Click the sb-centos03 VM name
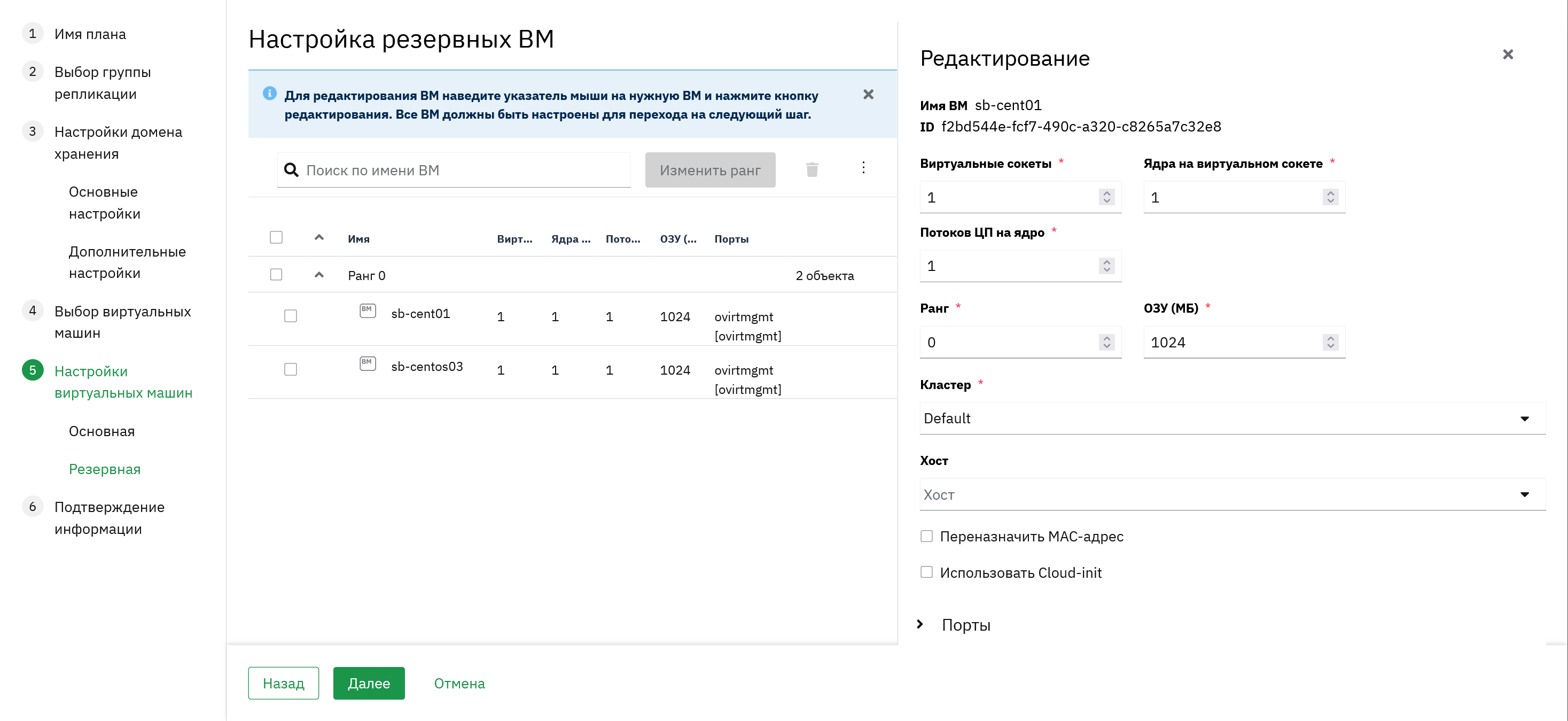Screen dimensions: 1568x721 tap(427, 367)
